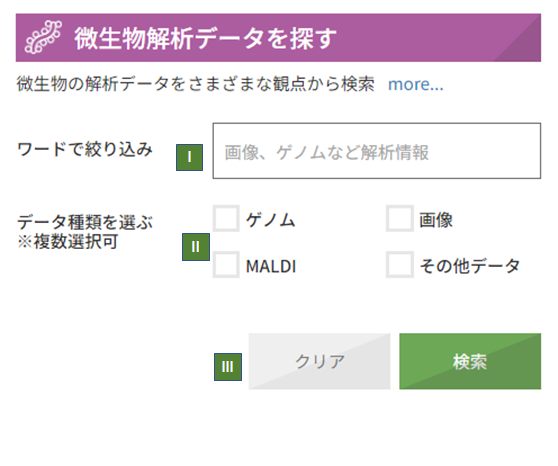Focus the keyword search input field

[377, 151]
